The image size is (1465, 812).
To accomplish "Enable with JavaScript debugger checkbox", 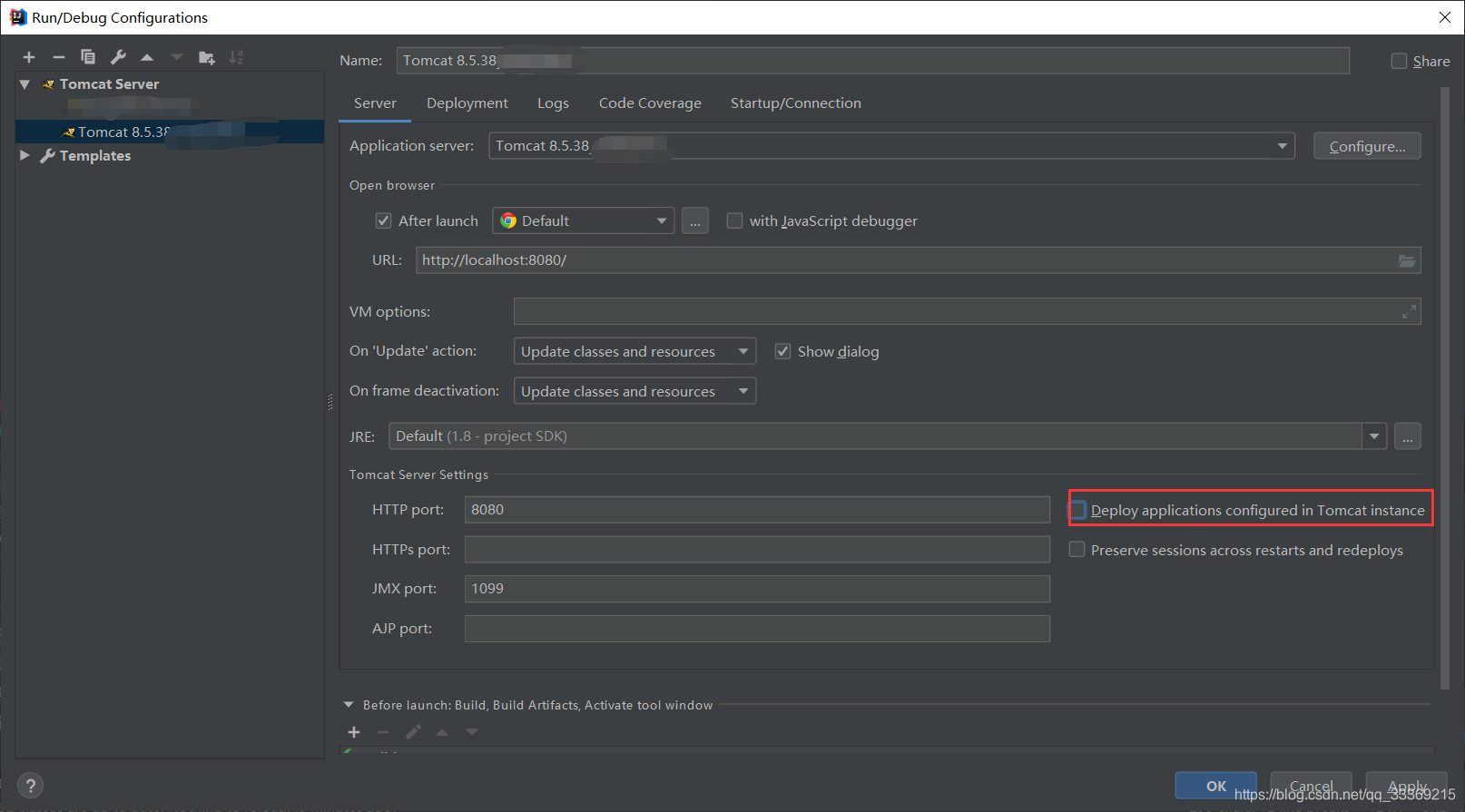I will [734, 220].
